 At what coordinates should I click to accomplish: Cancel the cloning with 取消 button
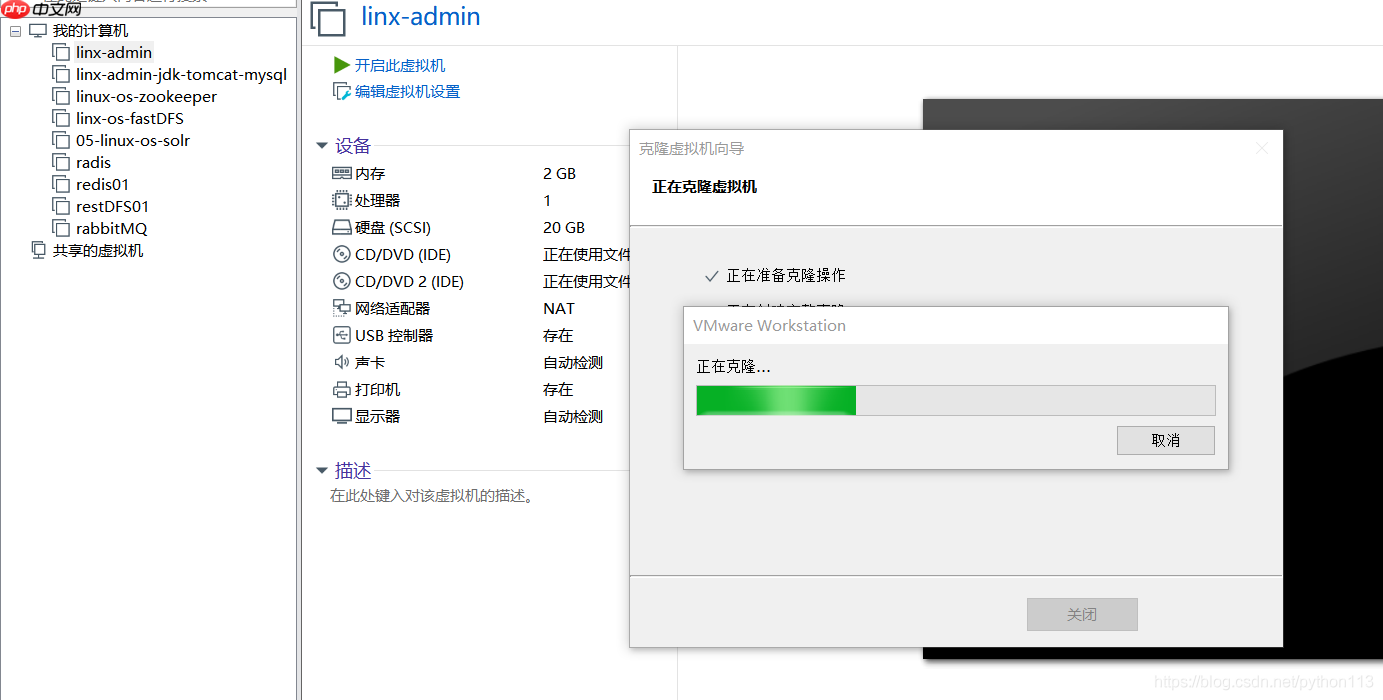[1165, 440]
